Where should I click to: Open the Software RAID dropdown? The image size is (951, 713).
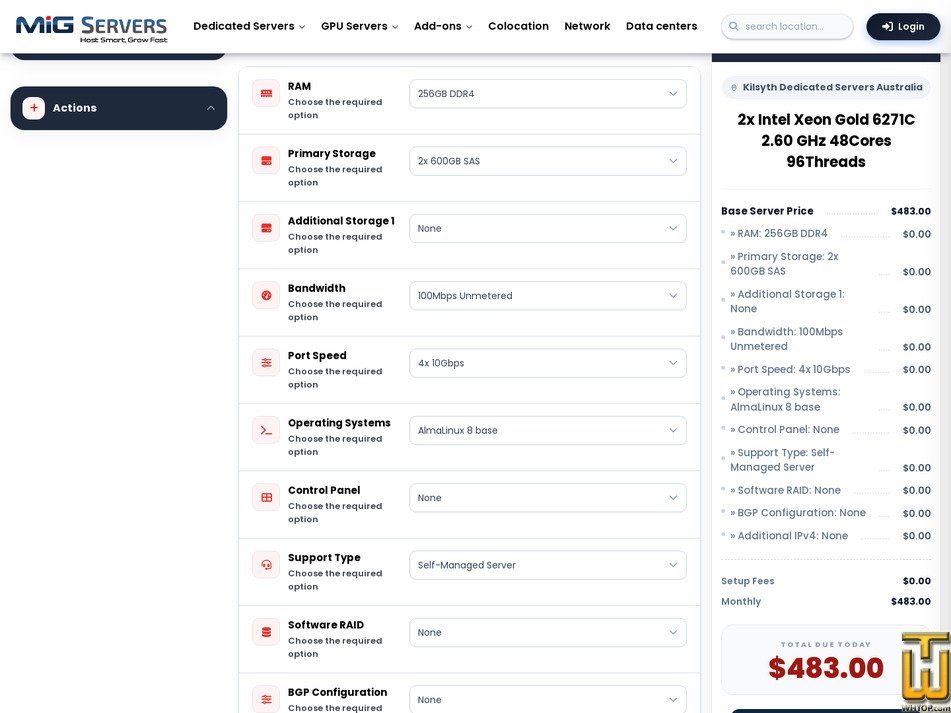coord(548,632)
